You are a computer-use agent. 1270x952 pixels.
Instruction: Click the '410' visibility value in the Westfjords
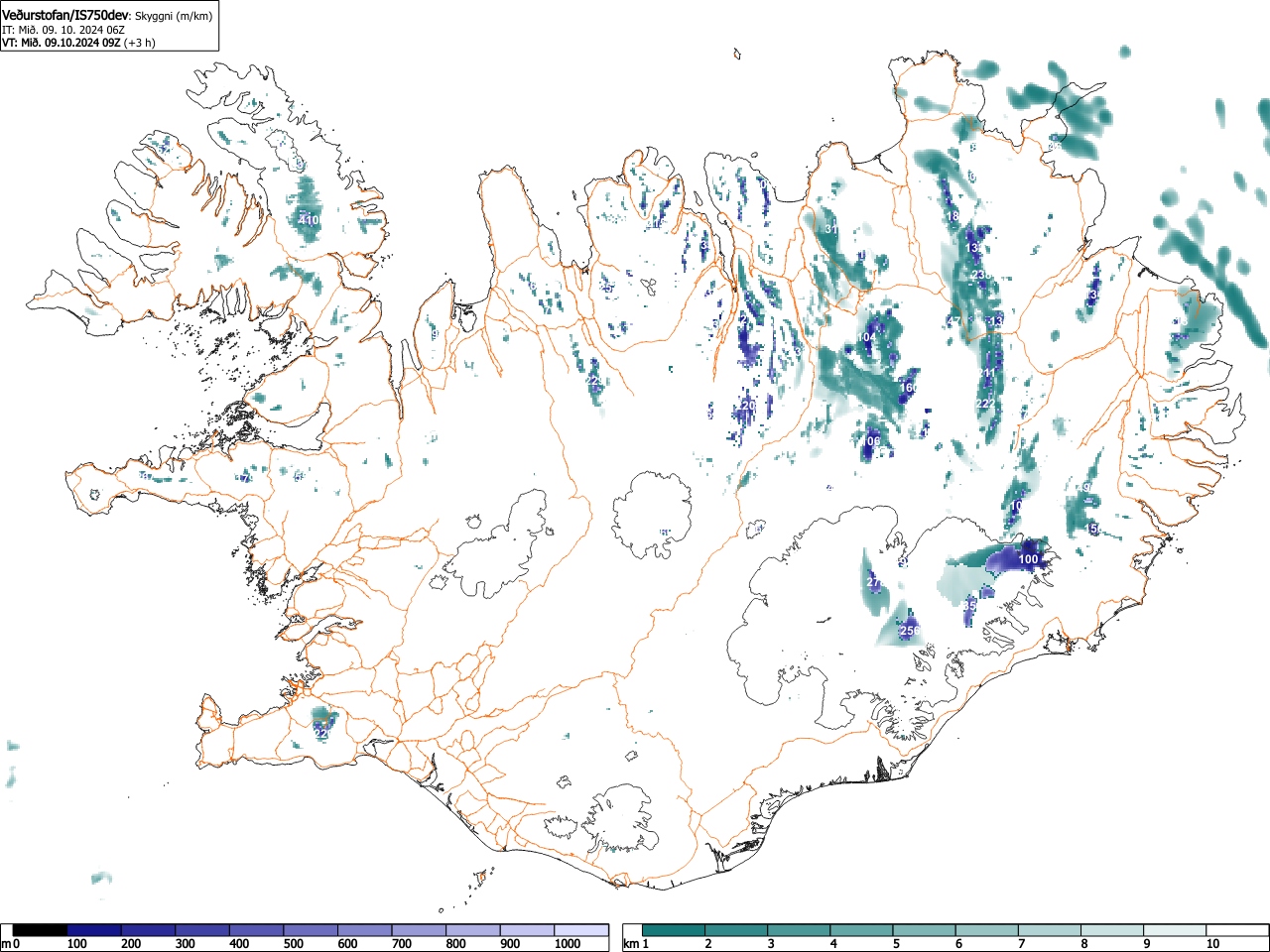point(309,220)
